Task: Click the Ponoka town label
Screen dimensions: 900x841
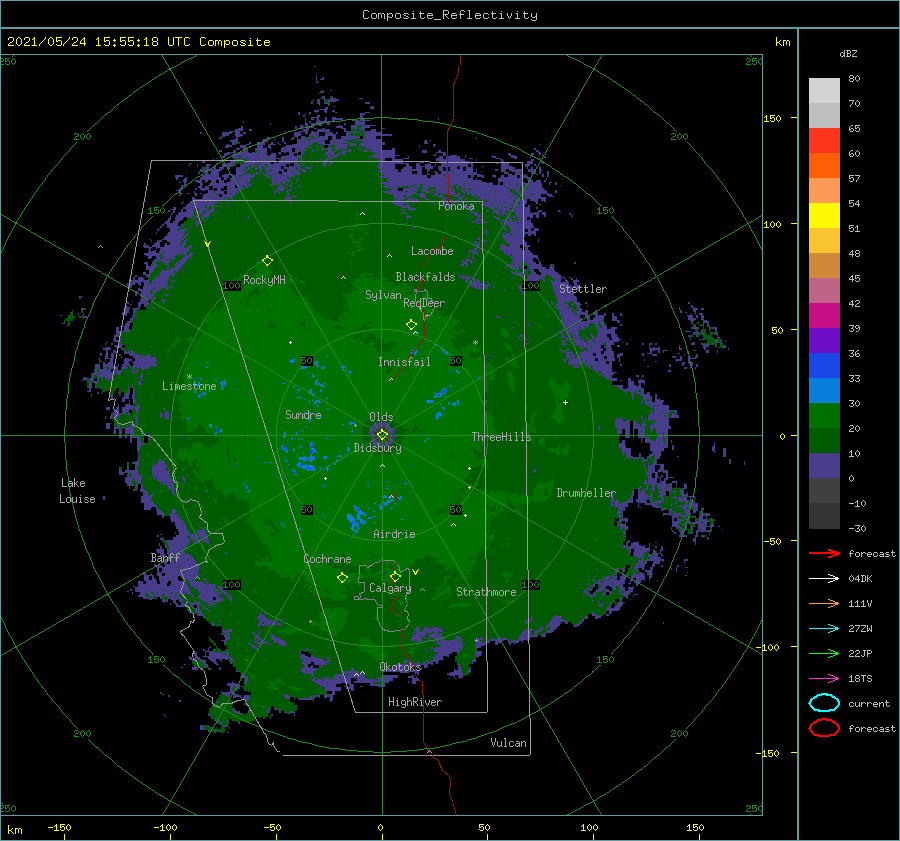Action: [x=456, y=206]
